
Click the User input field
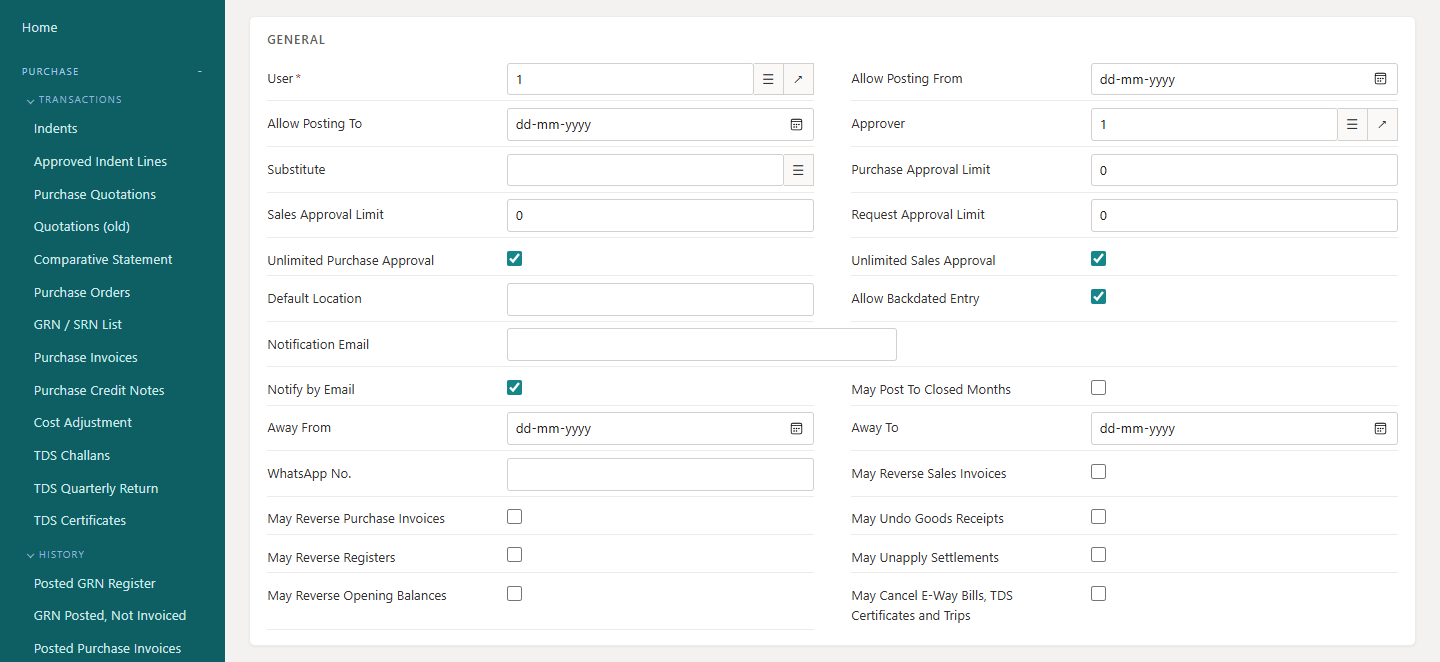pyautogui.click(x=630, y=79)
